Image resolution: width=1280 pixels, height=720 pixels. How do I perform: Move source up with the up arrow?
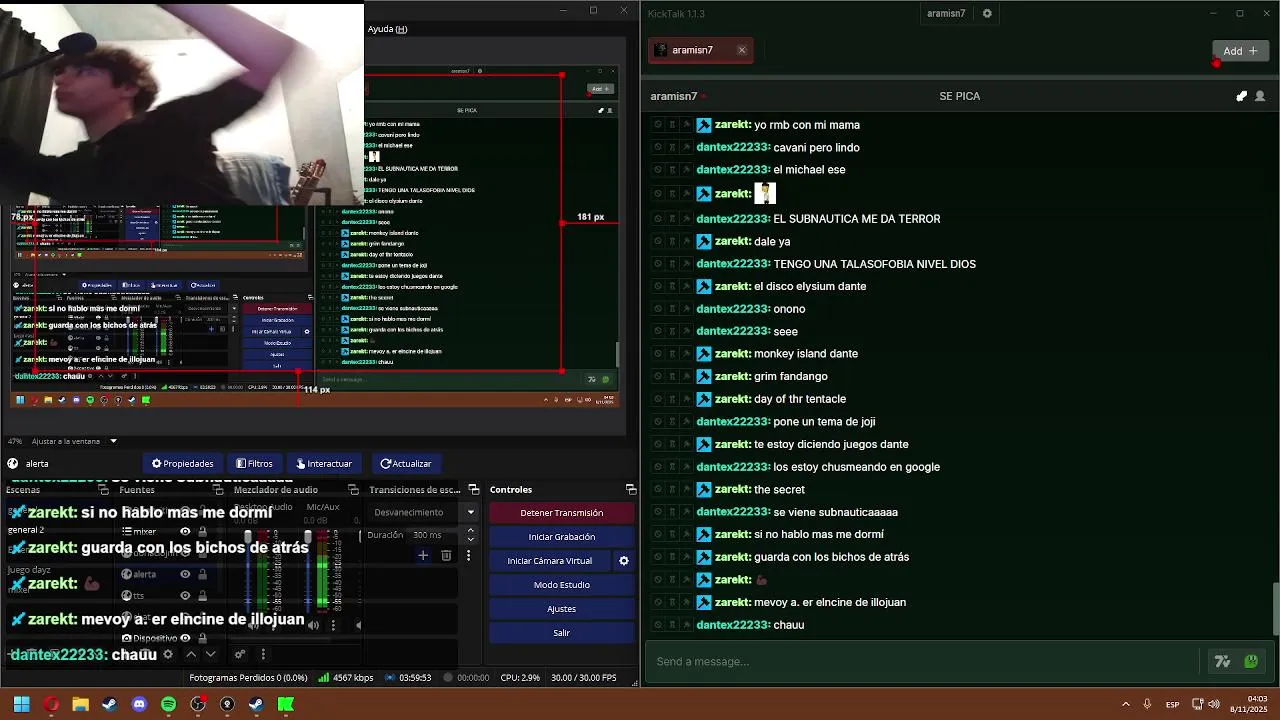[190, 654]
